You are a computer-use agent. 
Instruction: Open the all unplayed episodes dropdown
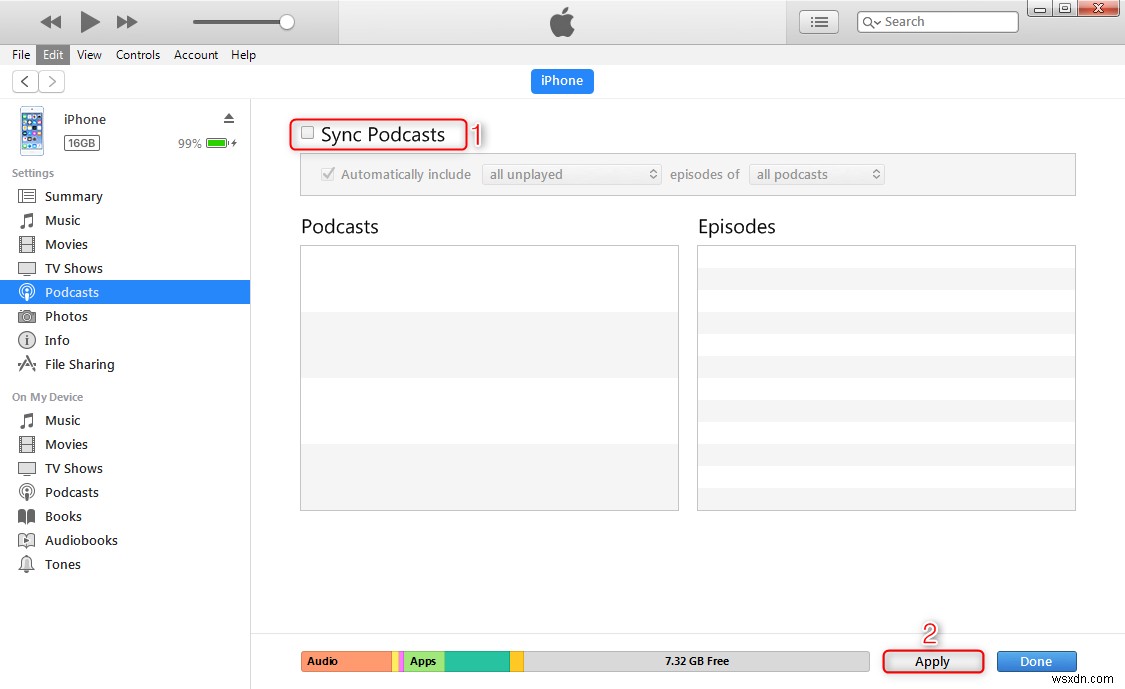[571, 173]
